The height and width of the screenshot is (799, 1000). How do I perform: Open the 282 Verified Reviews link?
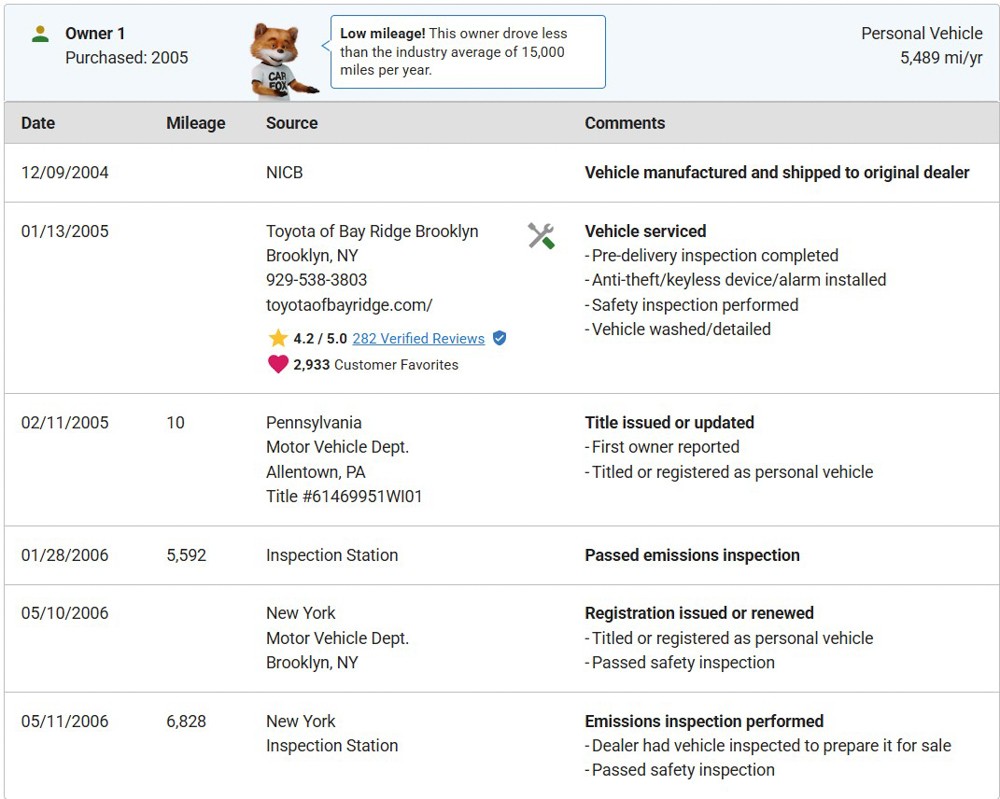tap(418, 339)
